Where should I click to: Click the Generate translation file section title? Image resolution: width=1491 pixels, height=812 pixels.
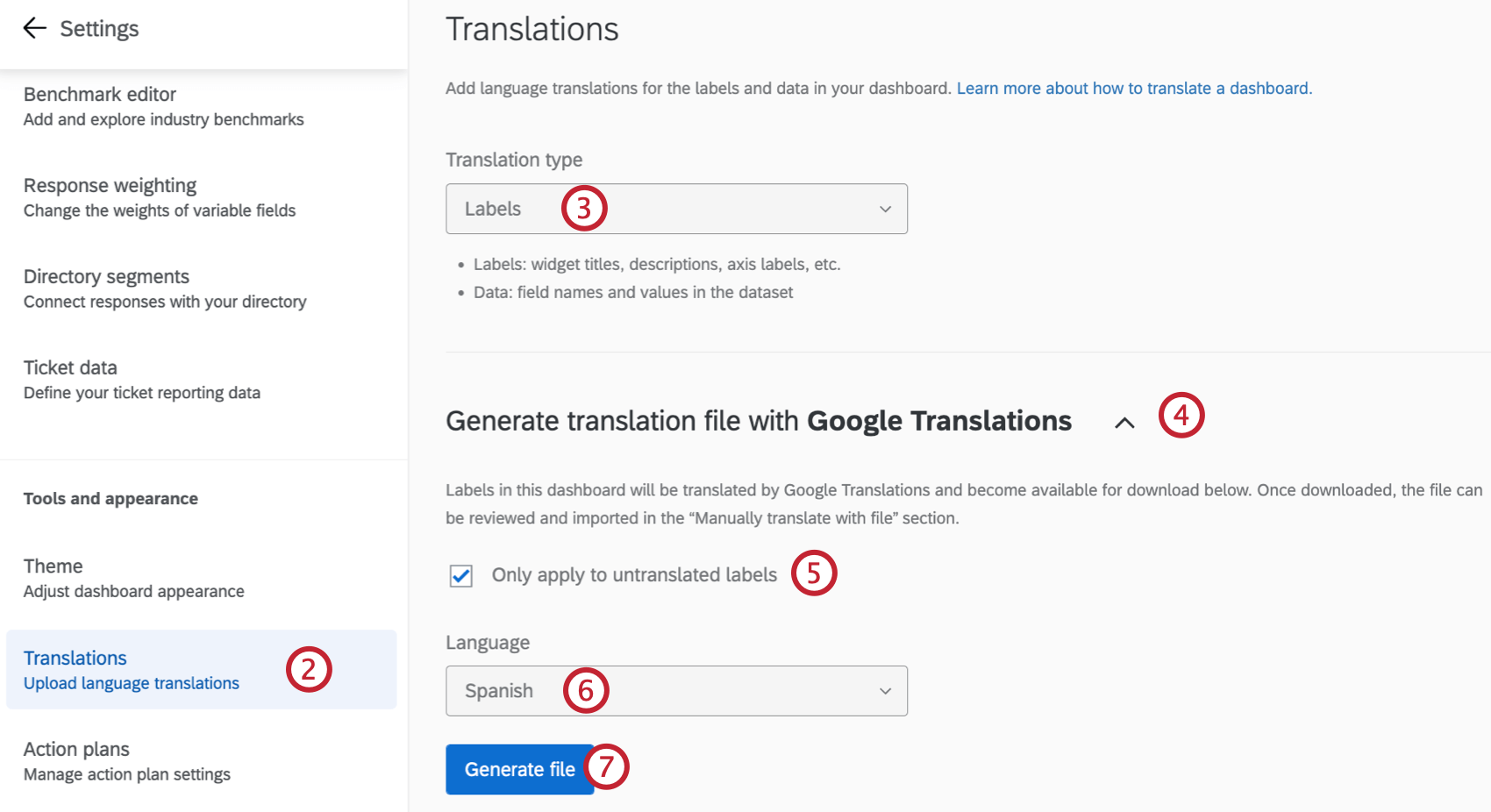pos(758,421)
